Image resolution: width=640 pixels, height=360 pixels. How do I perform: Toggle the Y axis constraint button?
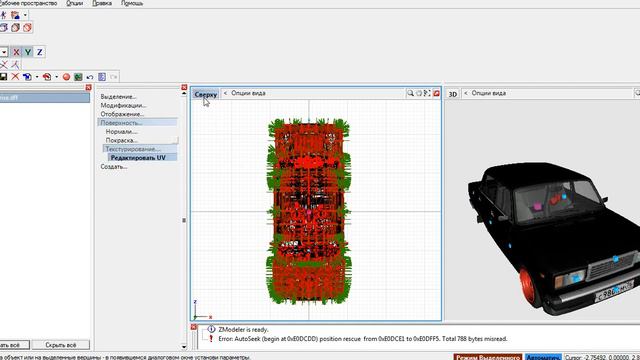28,52
